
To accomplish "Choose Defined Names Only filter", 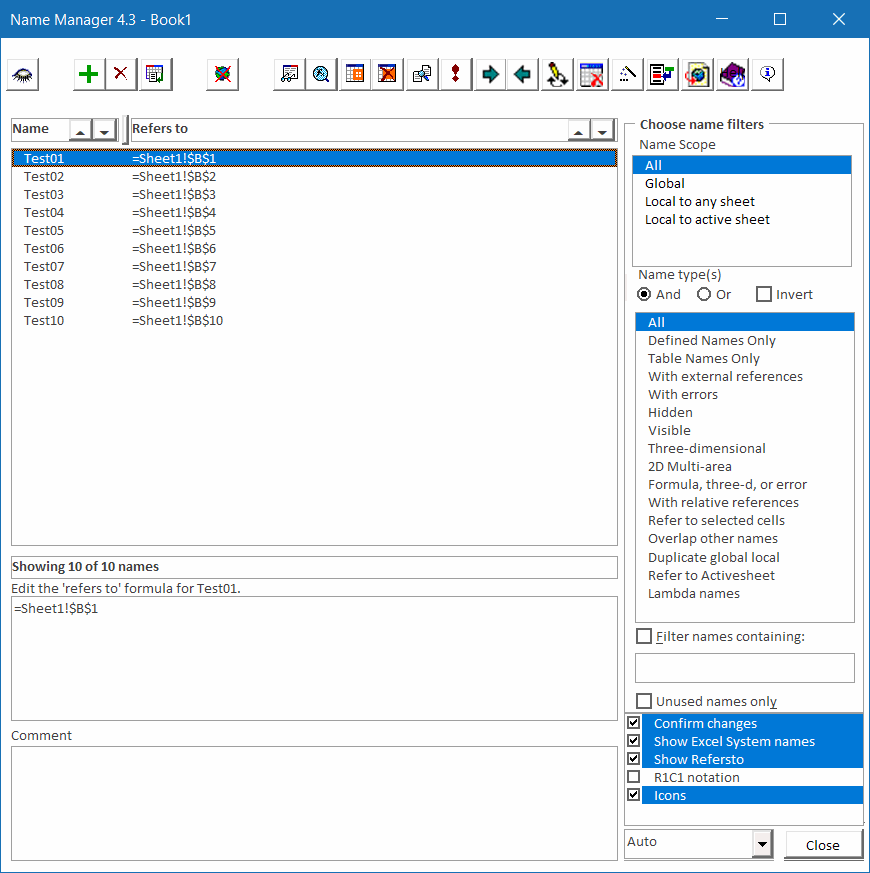I will [x=744, y=341].
